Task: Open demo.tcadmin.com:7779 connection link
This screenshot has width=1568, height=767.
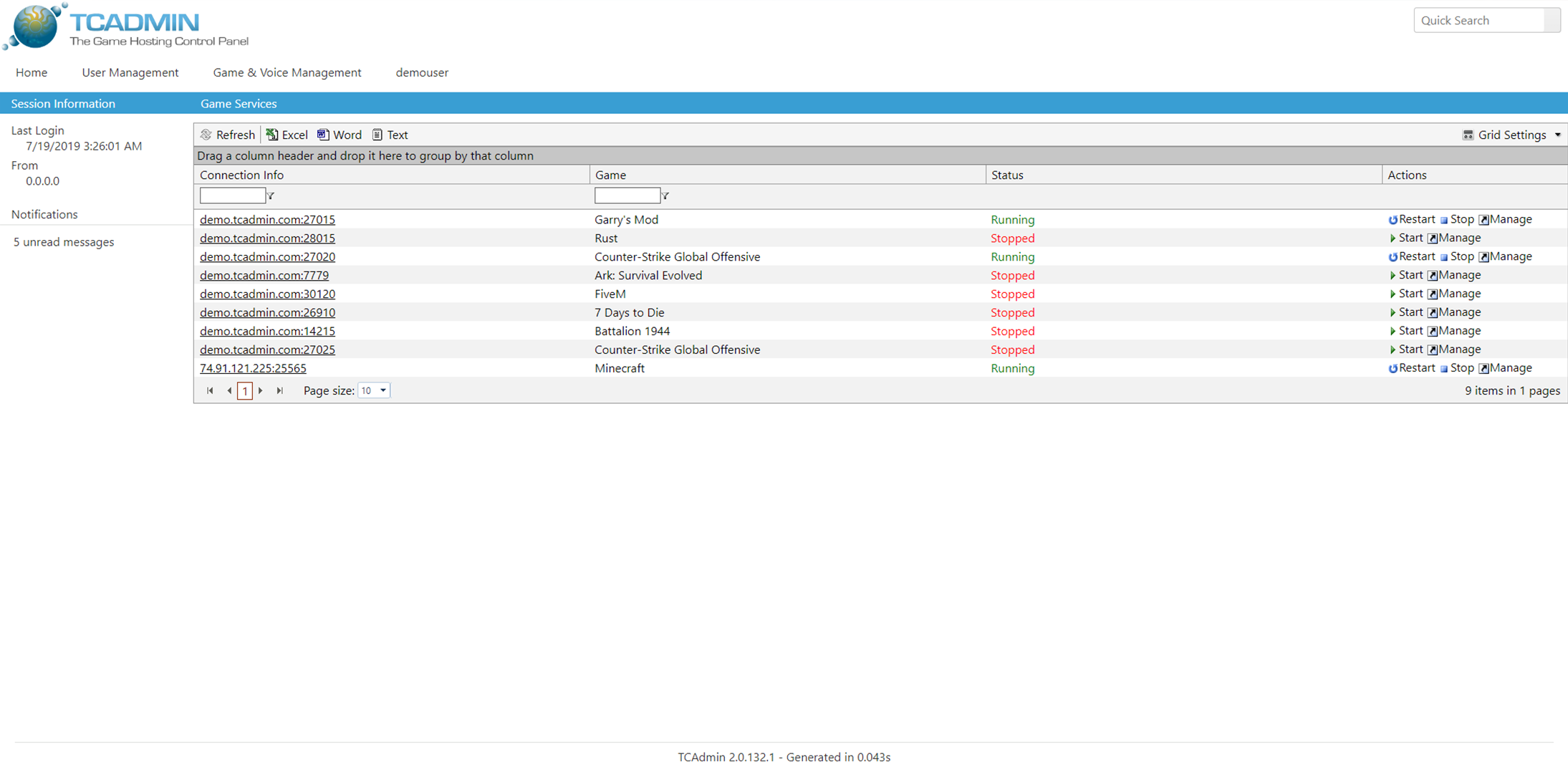Action: [x=264, y=275]
